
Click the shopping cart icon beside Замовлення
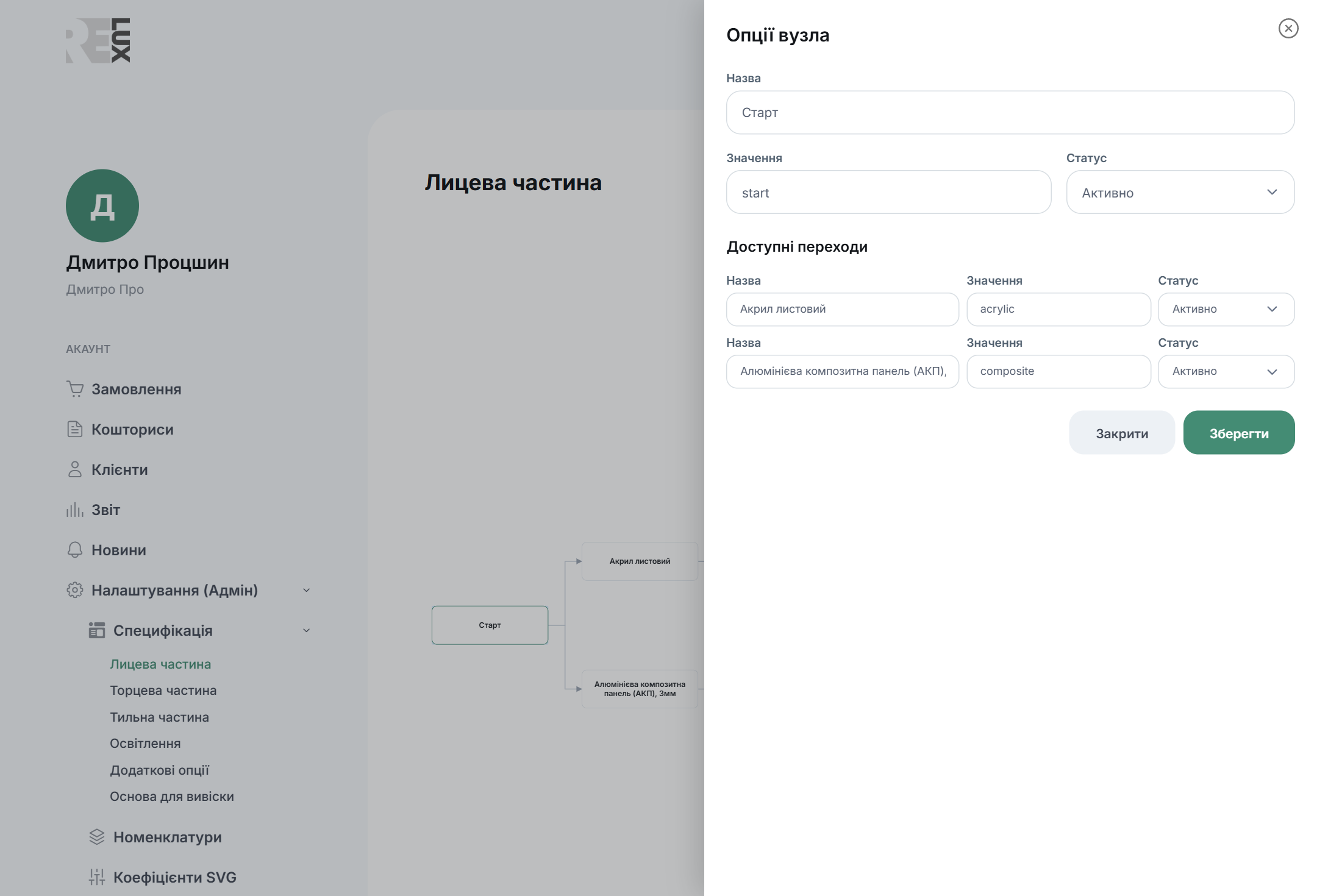pos(75,389)
